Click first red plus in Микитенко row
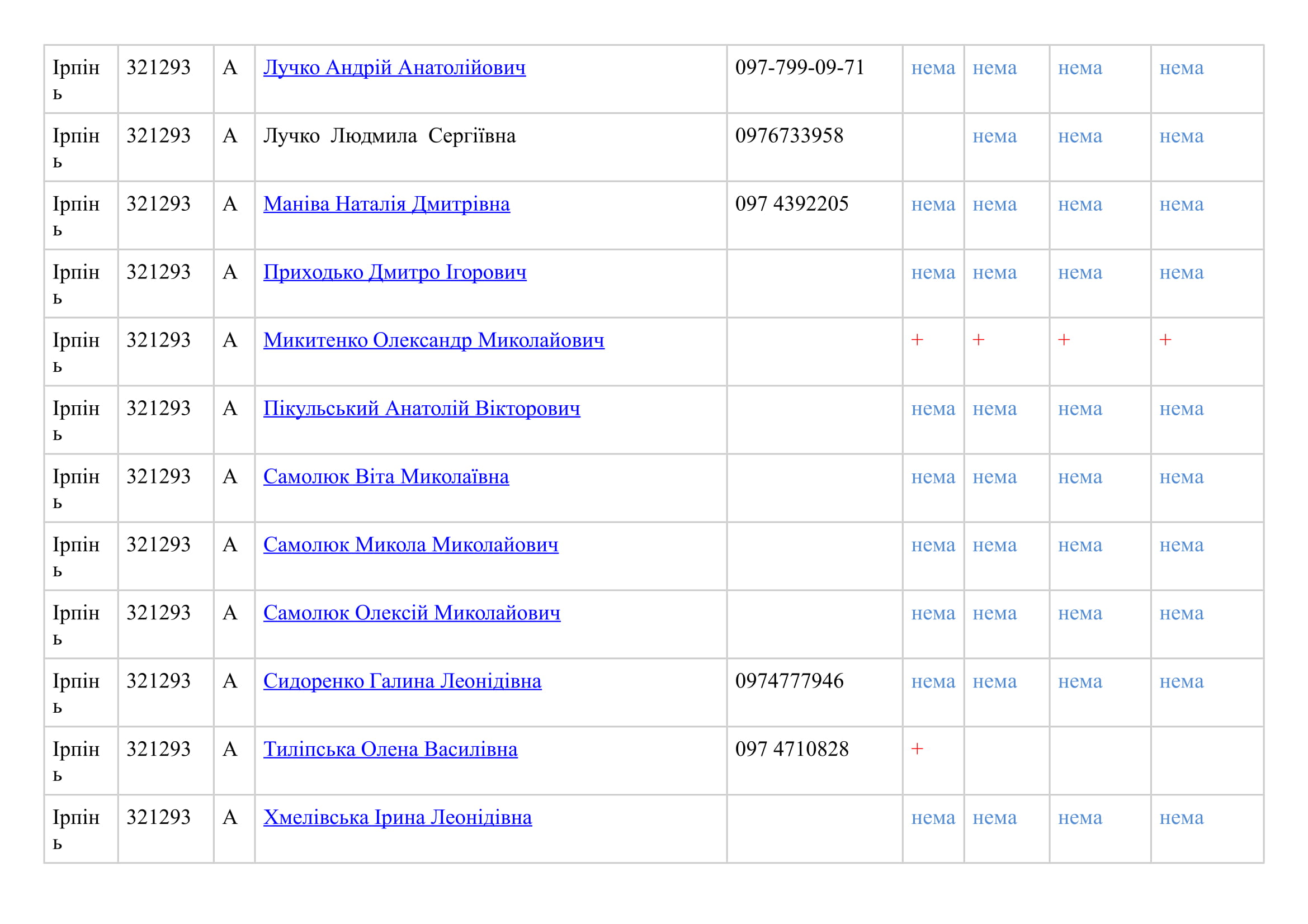The image size is (1308, 924). [x=917, y=340]
